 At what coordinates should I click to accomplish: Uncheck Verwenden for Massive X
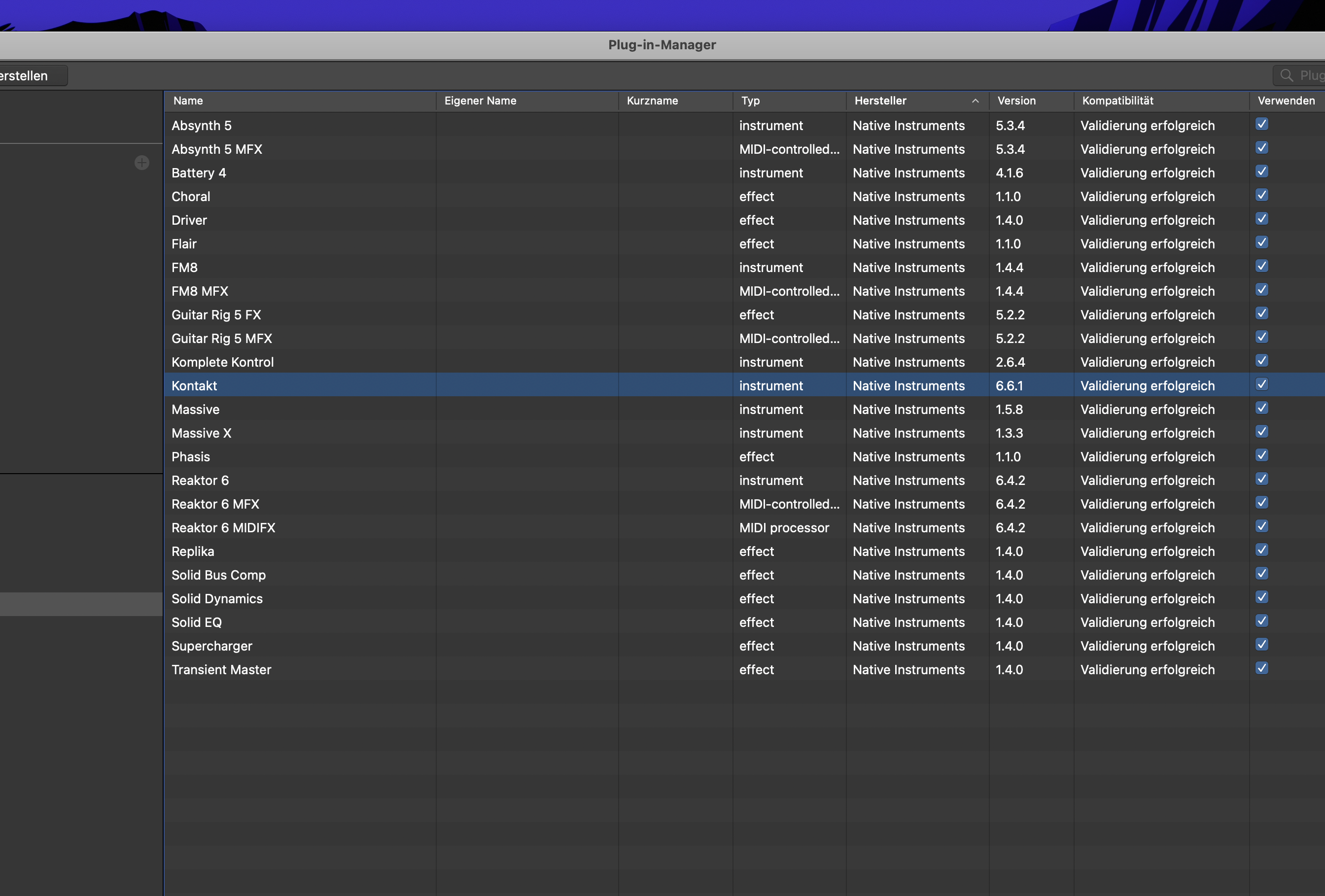1262,432
